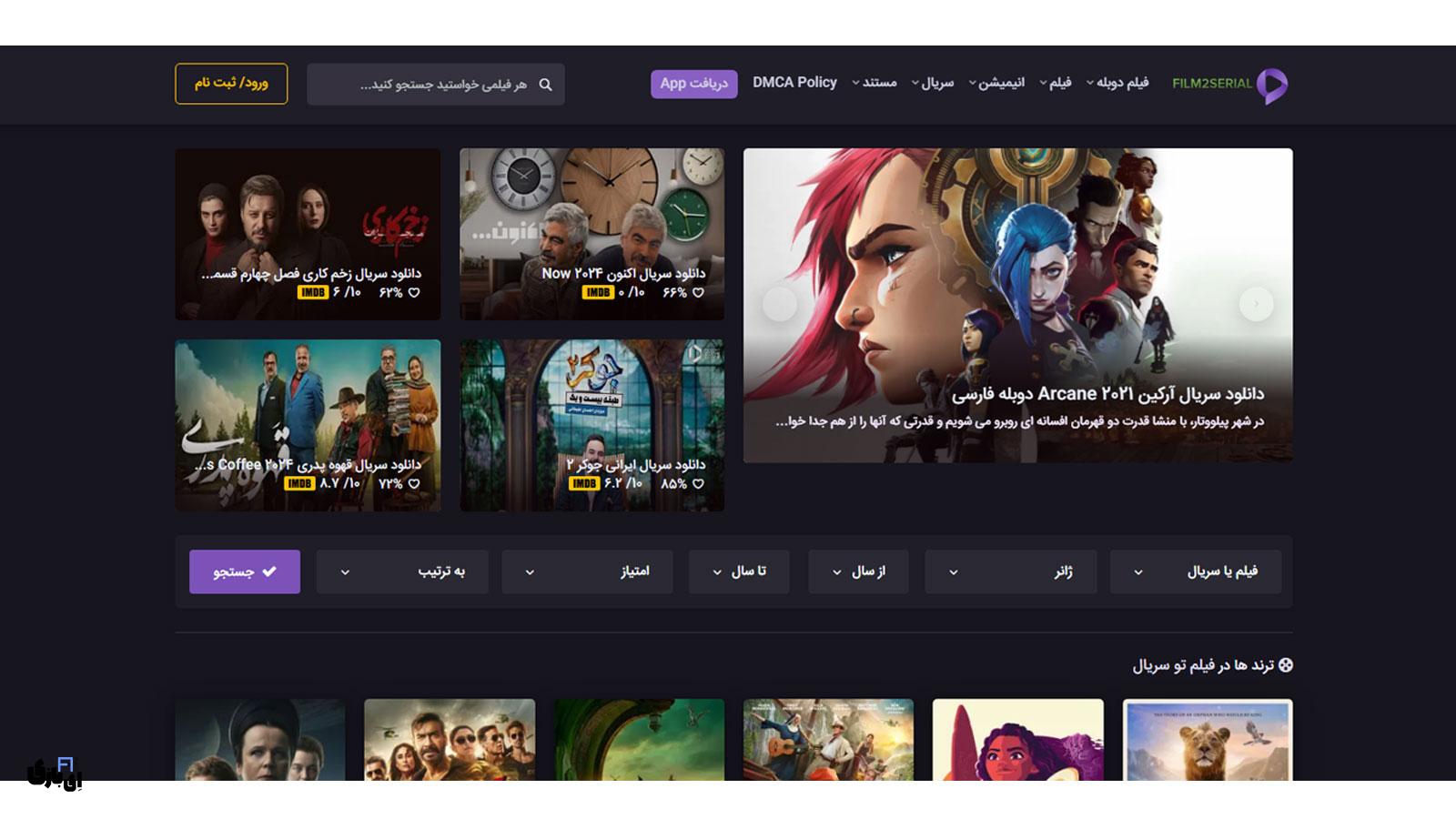Click the purple جستجو search button
The image size is (1456, 819).
click(x=245, y=571)
